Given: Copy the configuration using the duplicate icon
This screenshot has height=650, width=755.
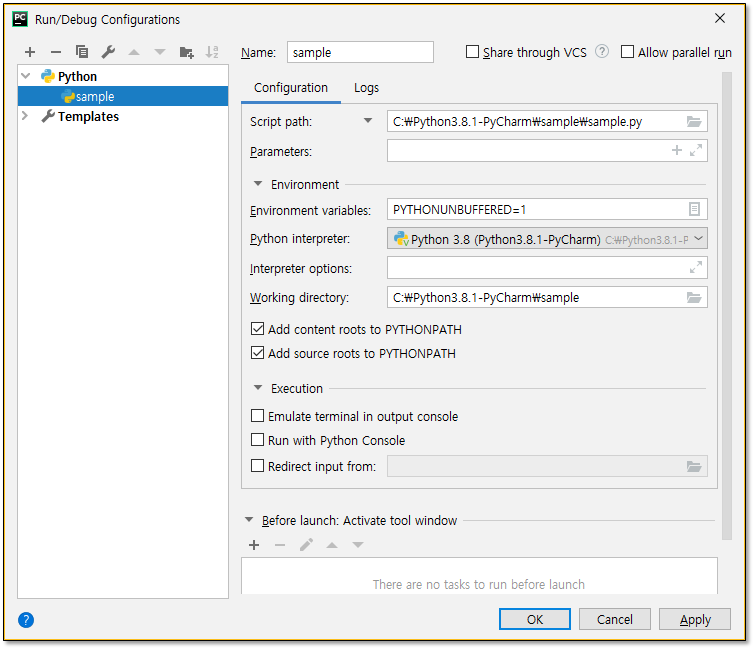Looking at the screenshot, I should (82, 52).
